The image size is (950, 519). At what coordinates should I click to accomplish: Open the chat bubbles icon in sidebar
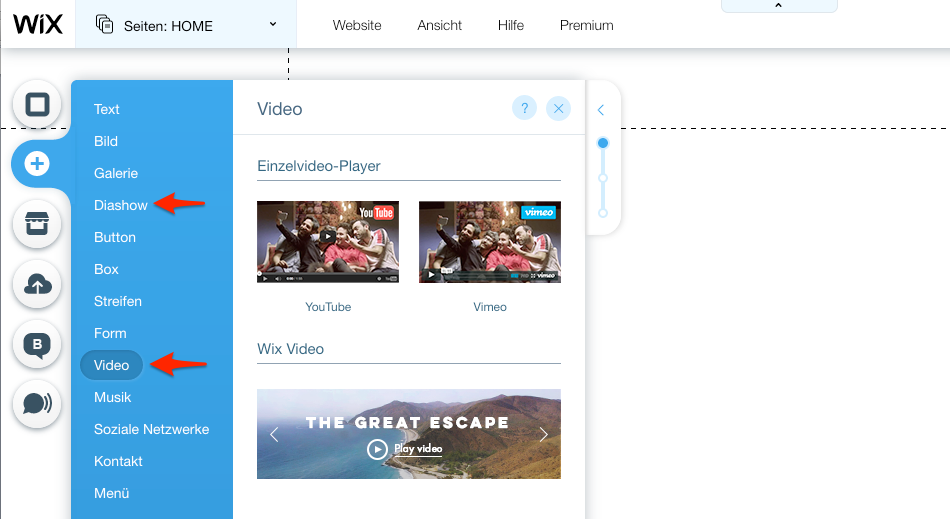pyautogui.click(x=38, y=403)
